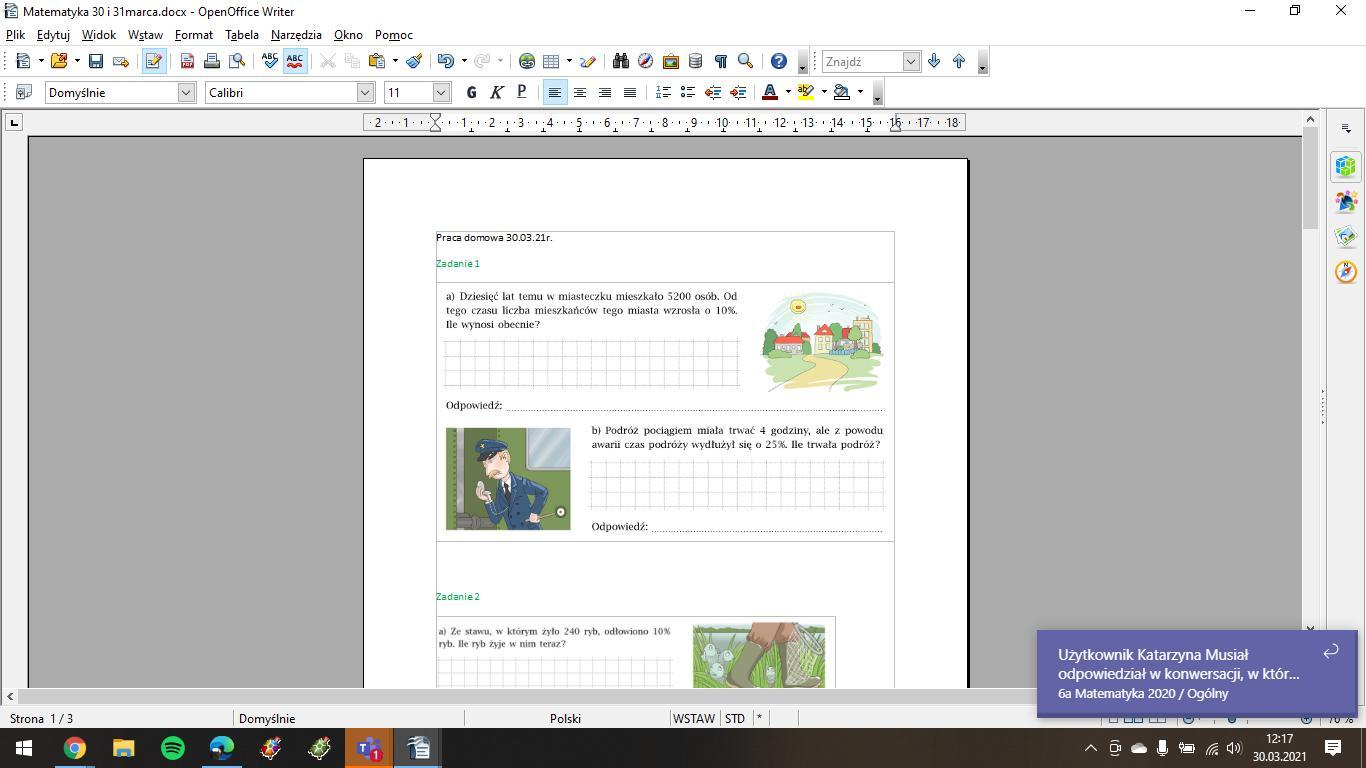The height and width of the screenshot is (768, 1366).
Task: Expand the font size 11 dropdown
Action: 441,92
